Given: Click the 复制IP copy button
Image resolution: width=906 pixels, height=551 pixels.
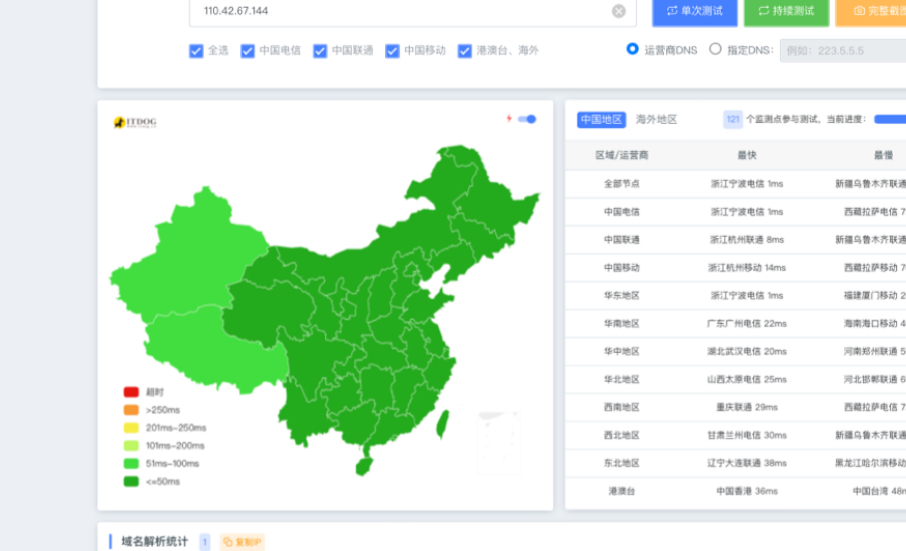Looking at the screenshot, I should 242,542.
